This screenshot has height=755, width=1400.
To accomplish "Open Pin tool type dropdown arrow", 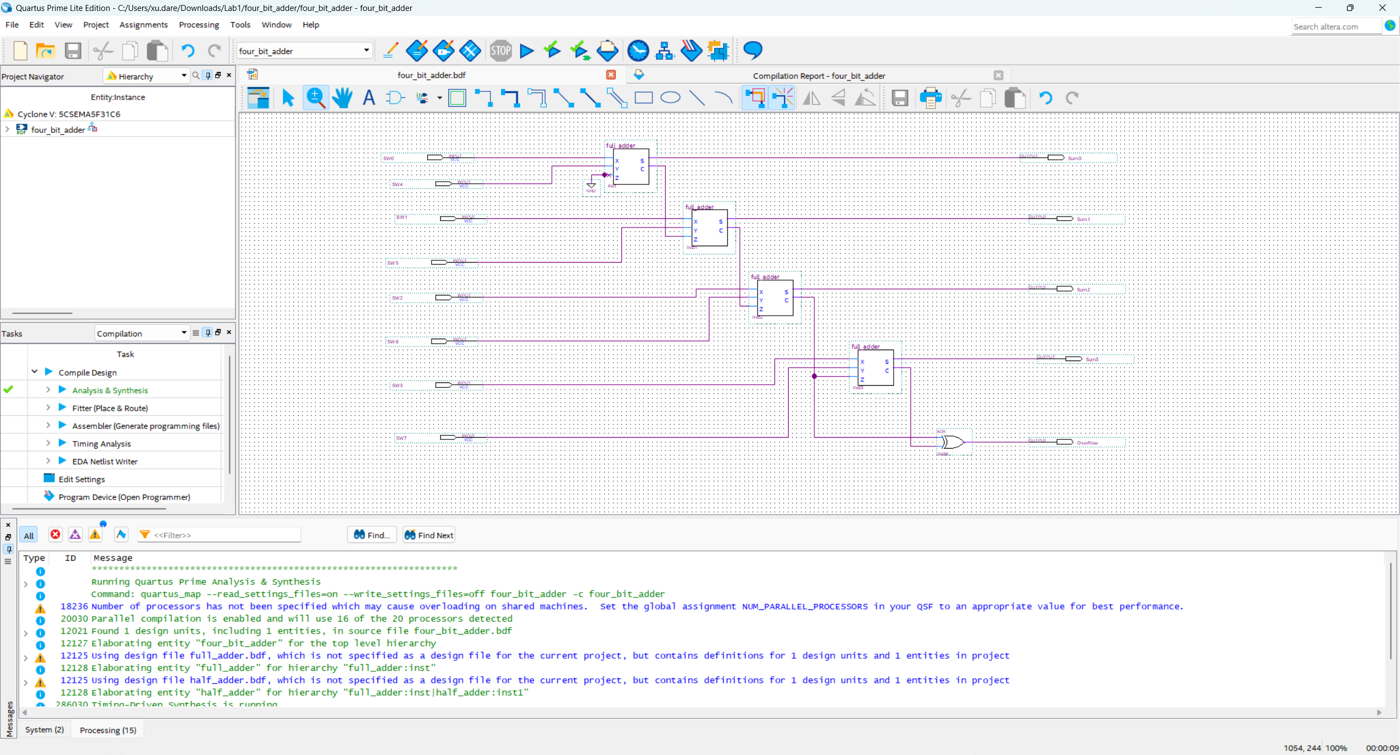I will 439,98.
